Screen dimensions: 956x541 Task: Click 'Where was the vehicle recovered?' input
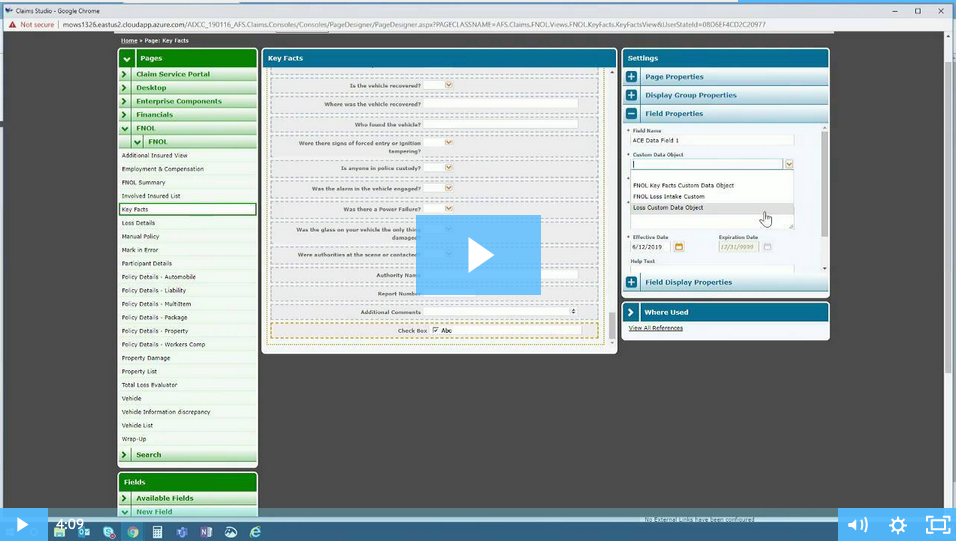pyautogui.click(x=501, y=104)
